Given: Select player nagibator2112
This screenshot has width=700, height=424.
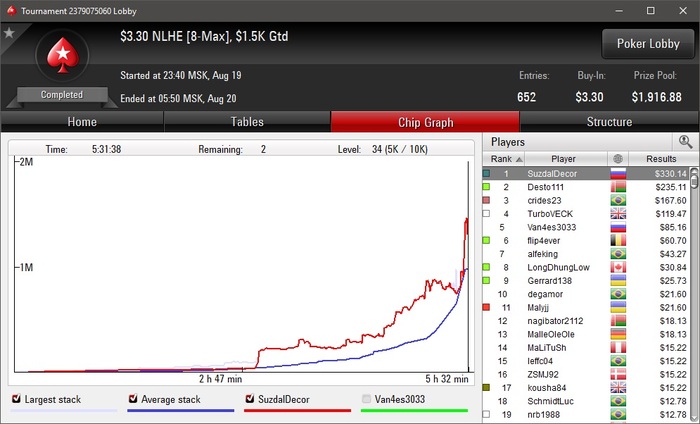Looking at the screenshot, I should pos(555,321).
